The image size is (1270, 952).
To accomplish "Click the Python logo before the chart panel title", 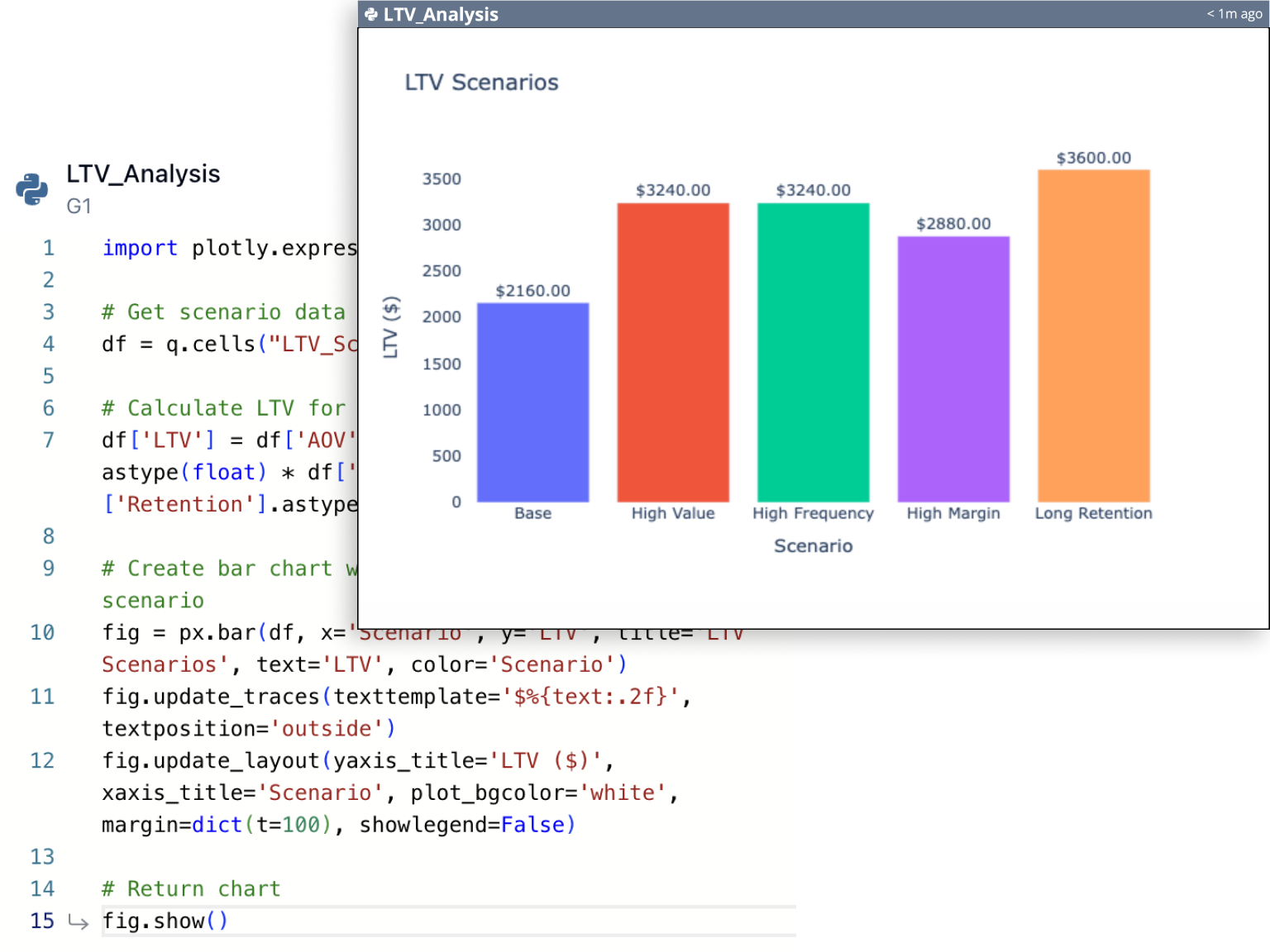I will pos(371,14).
